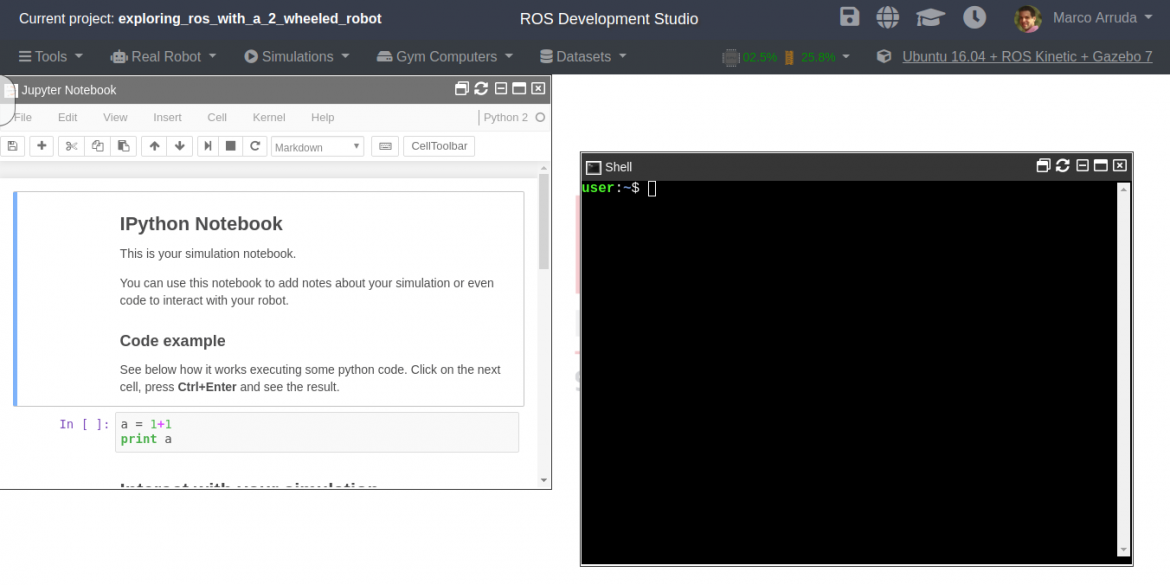Open the Help menu in Jupyter
This screenshot has width=1170, height=585.
[323, 117]
